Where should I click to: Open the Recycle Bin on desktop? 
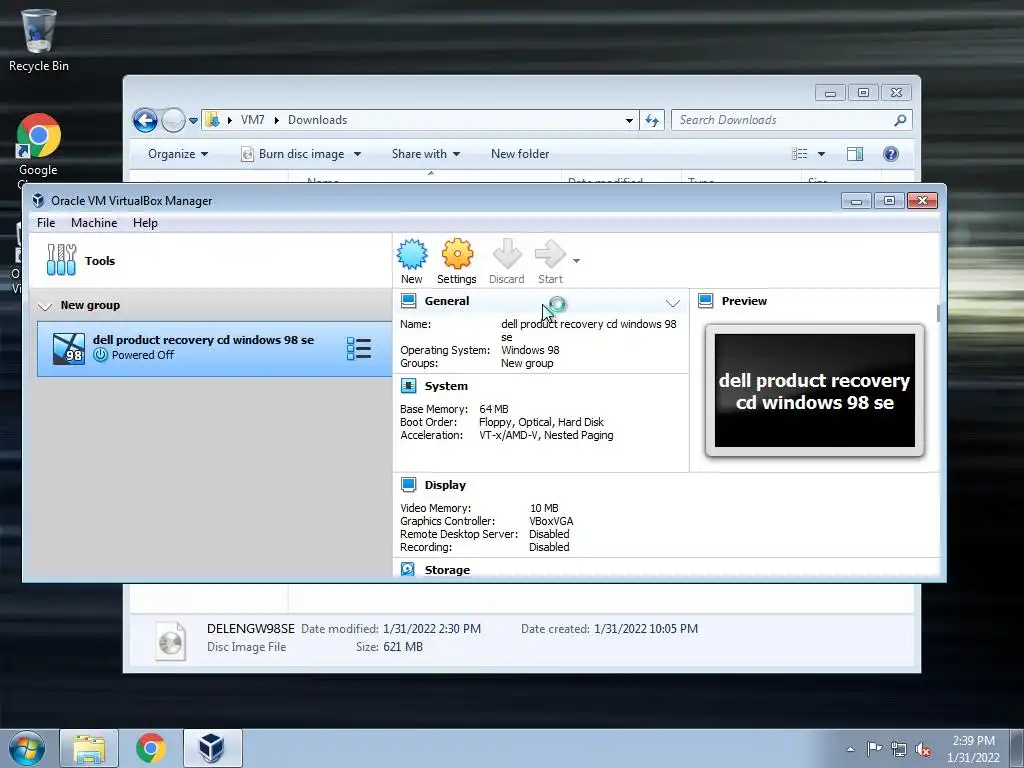(39, 39)
